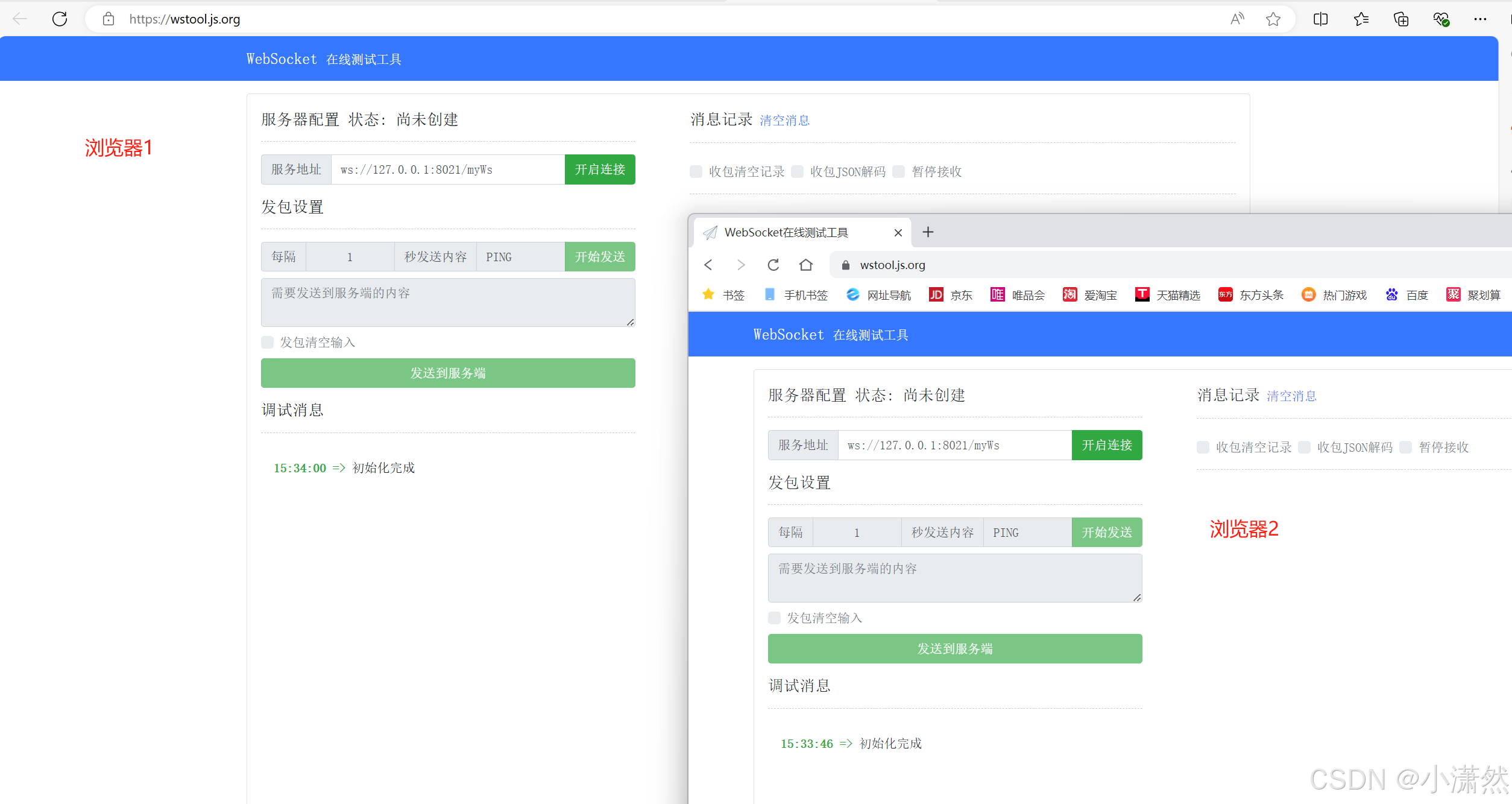
Task: Focus interval seconds field in browser 1
Action: pos(350,257)
